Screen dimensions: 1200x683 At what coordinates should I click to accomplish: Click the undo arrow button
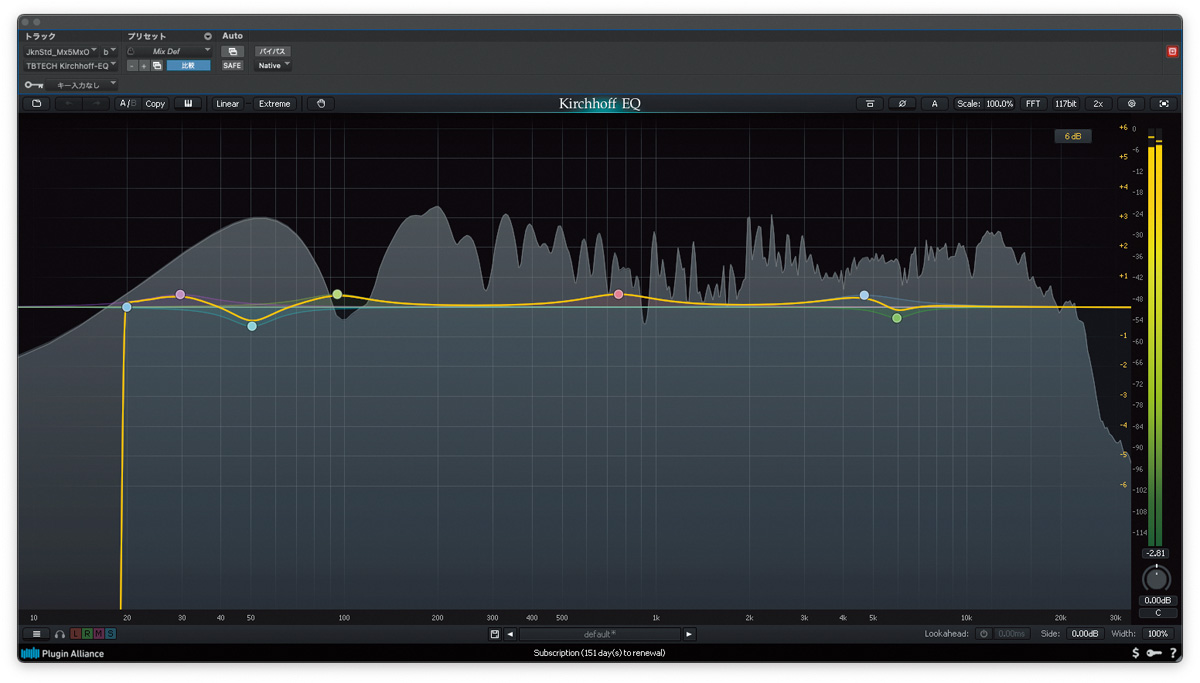tap(68, 103)
